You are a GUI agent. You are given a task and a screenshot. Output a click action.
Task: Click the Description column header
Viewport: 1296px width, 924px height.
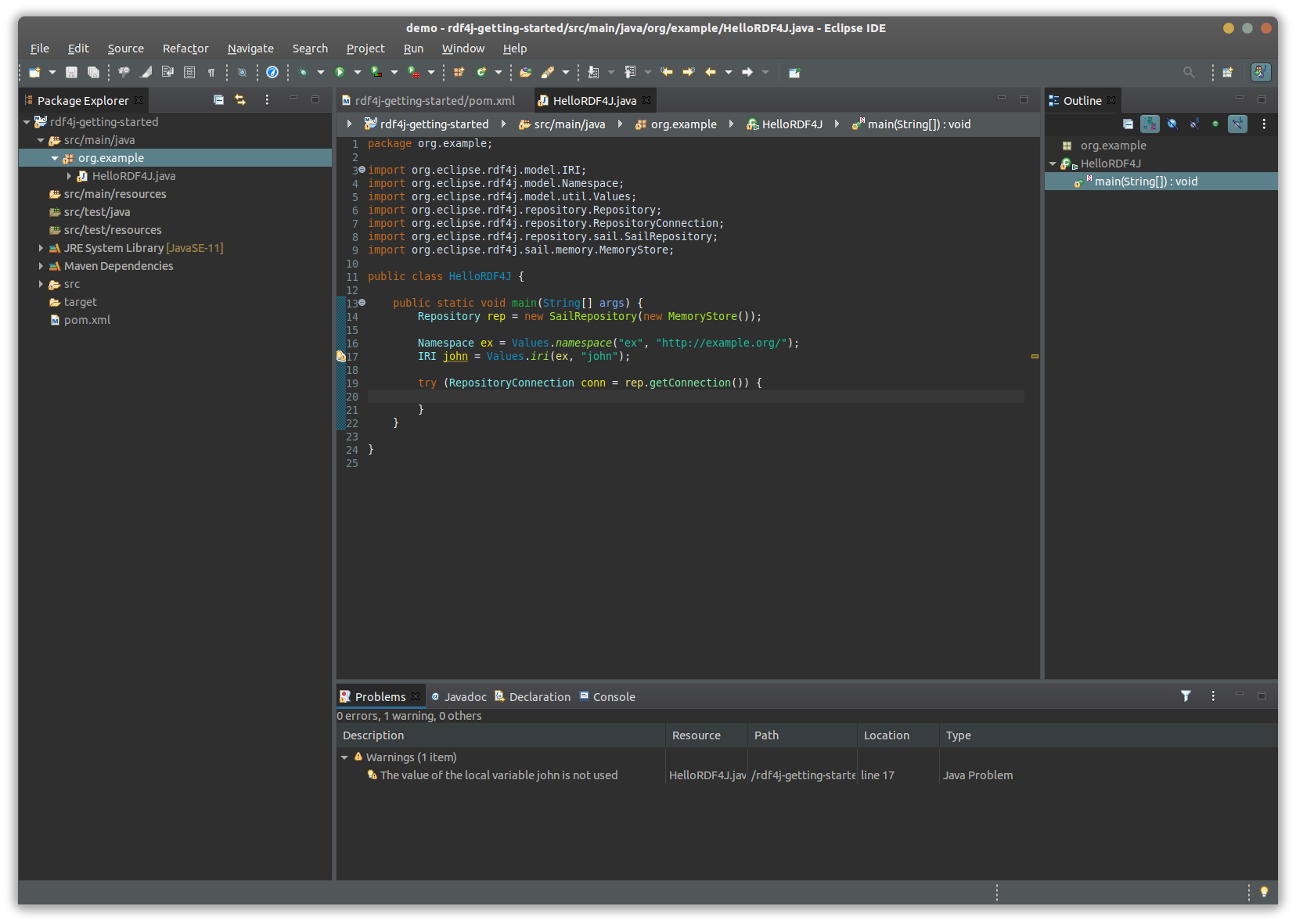click(501, 735)
